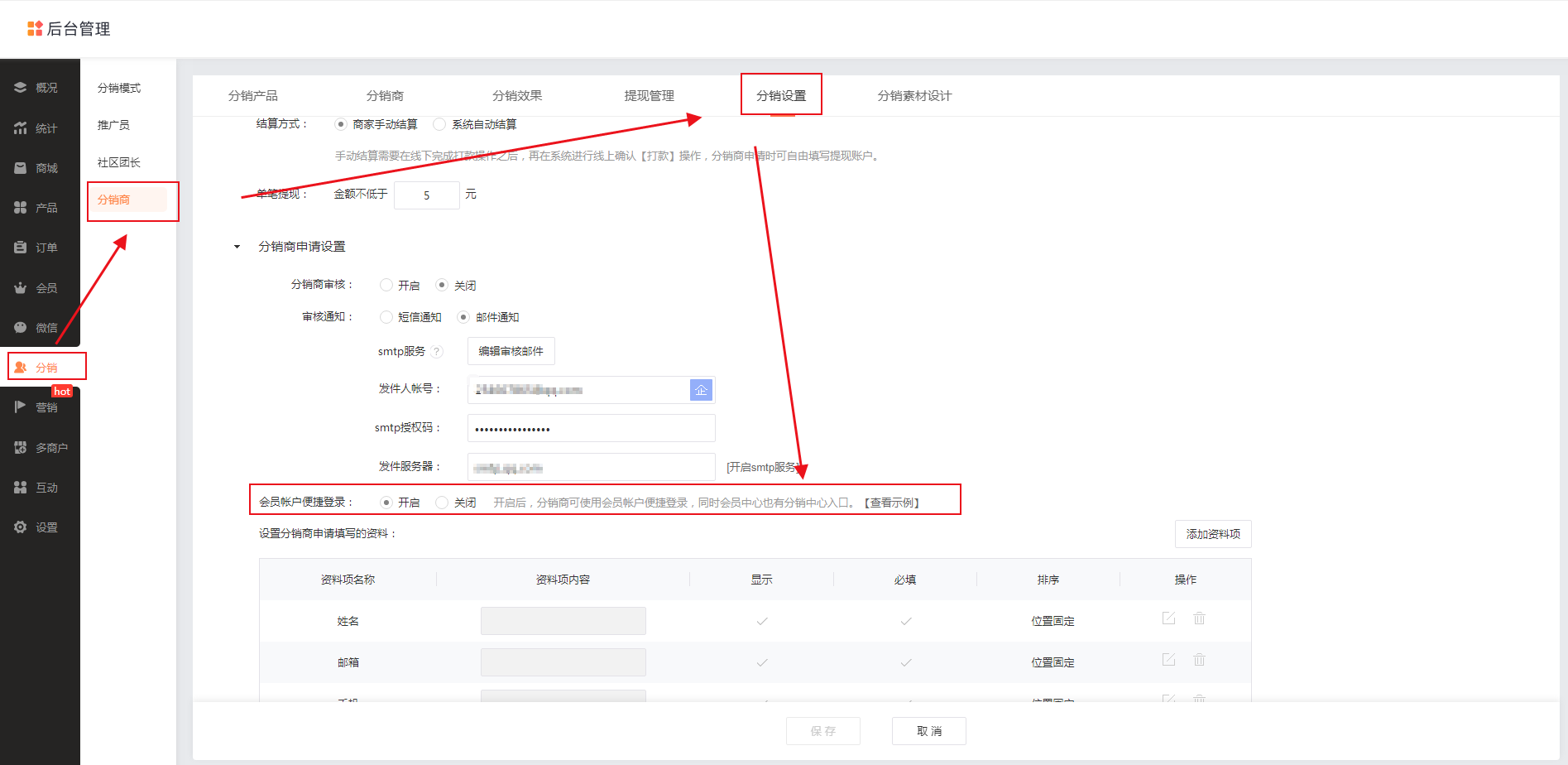This screenshot has height=765, width=1568.
Task: Collapse the 分销商申请设置 section arrow
Action: [237, 247]
